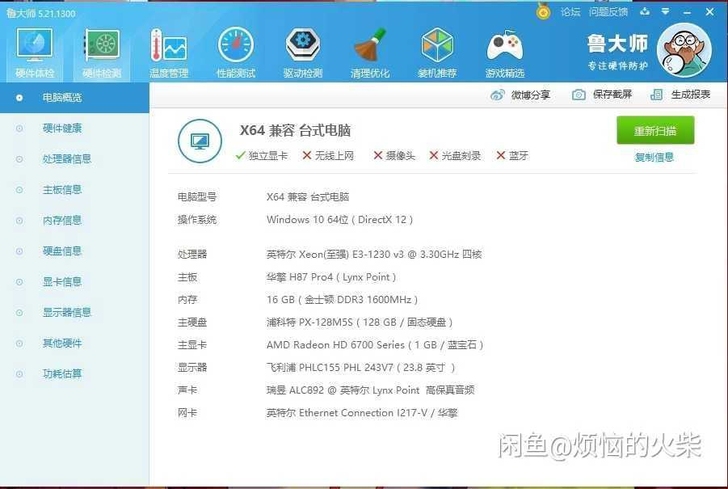This screenshot has width=728, height=489.
Task: Select 硬件健康 in sidebar
Action: (x=74, y=128)
